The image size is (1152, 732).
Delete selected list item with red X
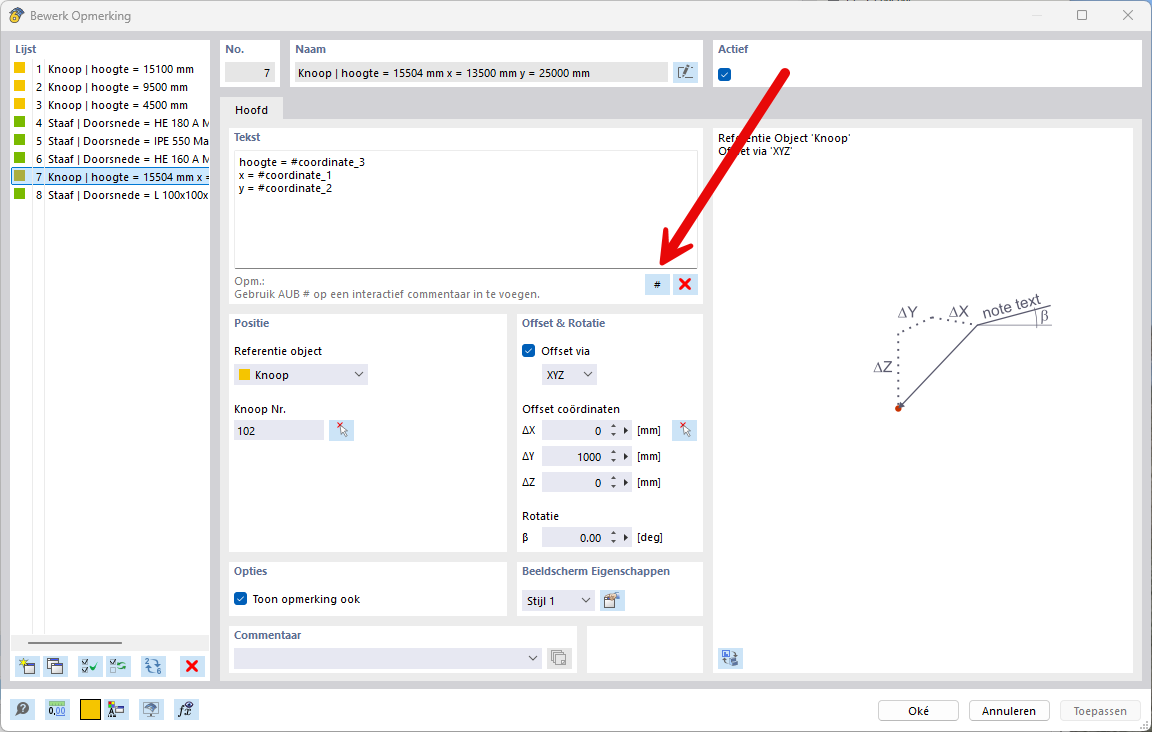[192, 667]
